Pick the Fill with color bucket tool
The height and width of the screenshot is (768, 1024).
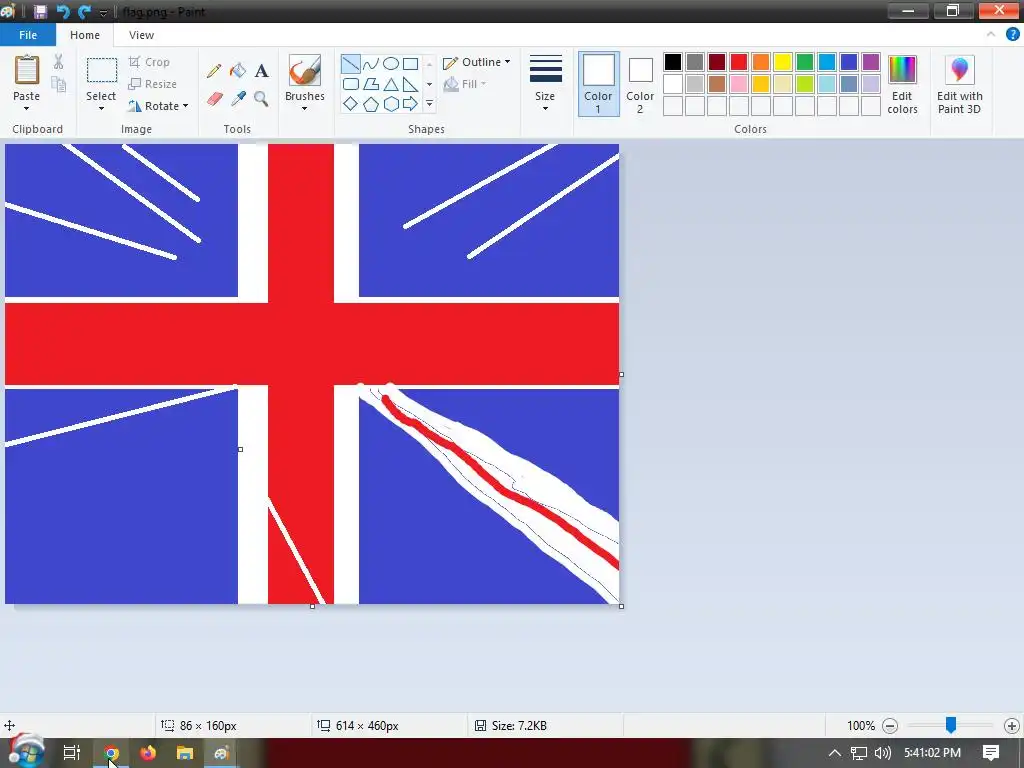pyautogui.click(x=238, y=71)
